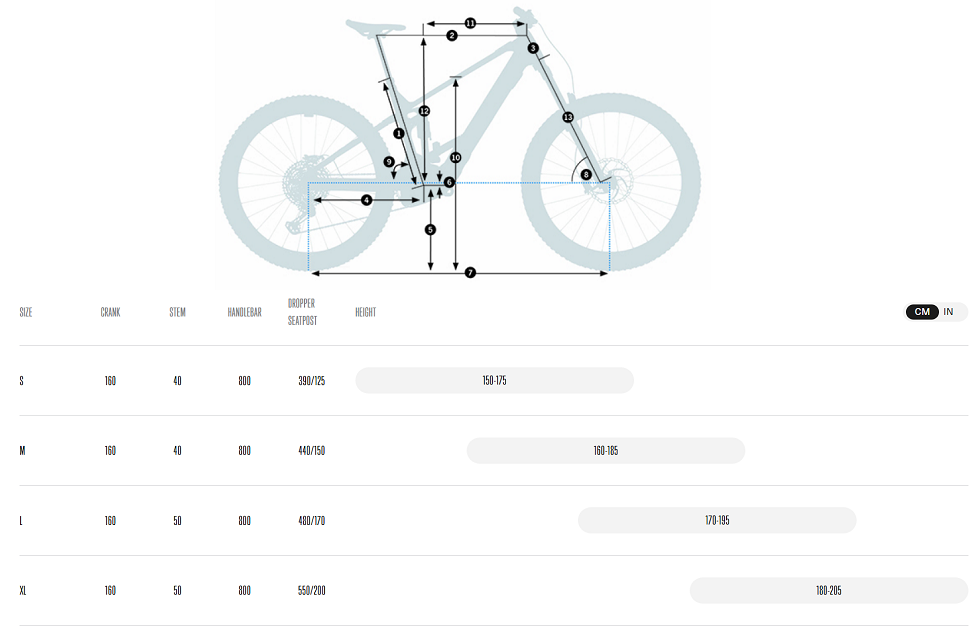Click marker 10 on standover line
972x640 pixels.
pyautogui.click(x=456, y=158)
